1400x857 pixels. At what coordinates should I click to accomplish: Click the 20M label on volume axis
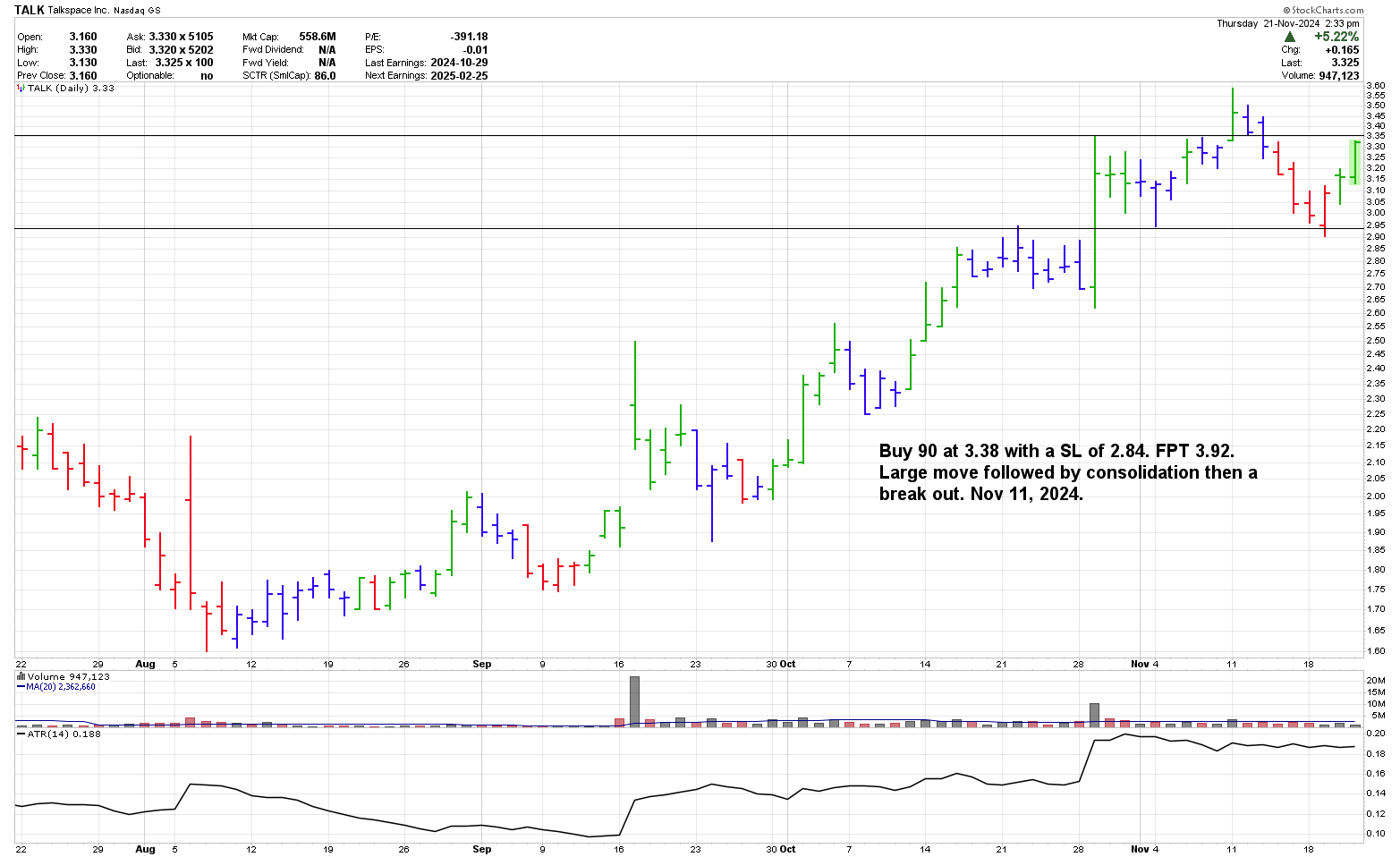point(1376,681)
